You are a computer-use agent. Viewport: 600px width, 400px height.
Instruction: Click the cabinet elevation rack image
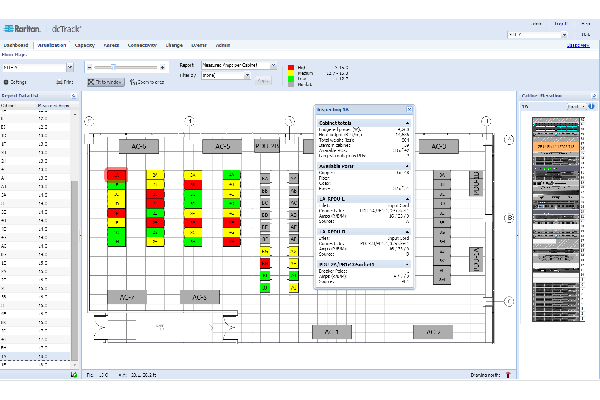(x=556, y=219)
